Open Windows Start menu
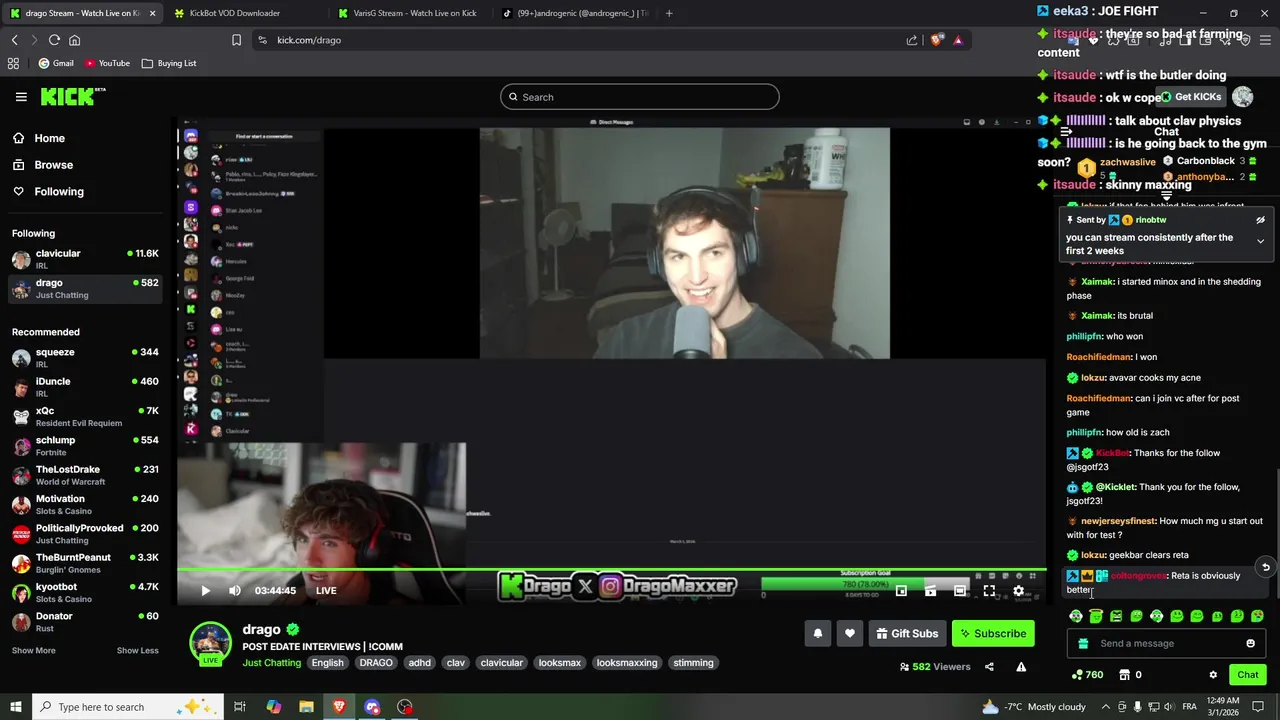 coord(15,707)
